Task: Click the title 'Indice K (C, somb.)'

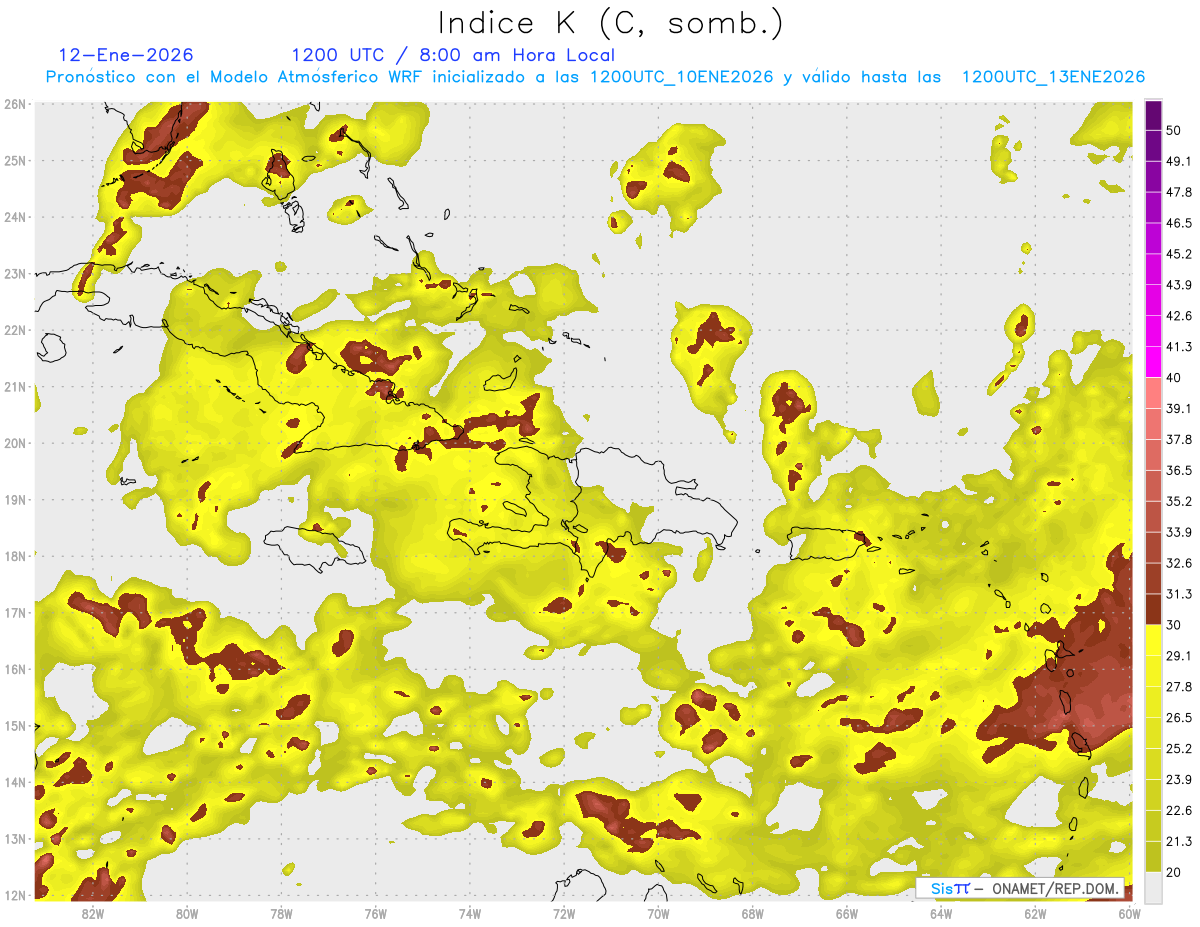Action: tap(611, 23)
